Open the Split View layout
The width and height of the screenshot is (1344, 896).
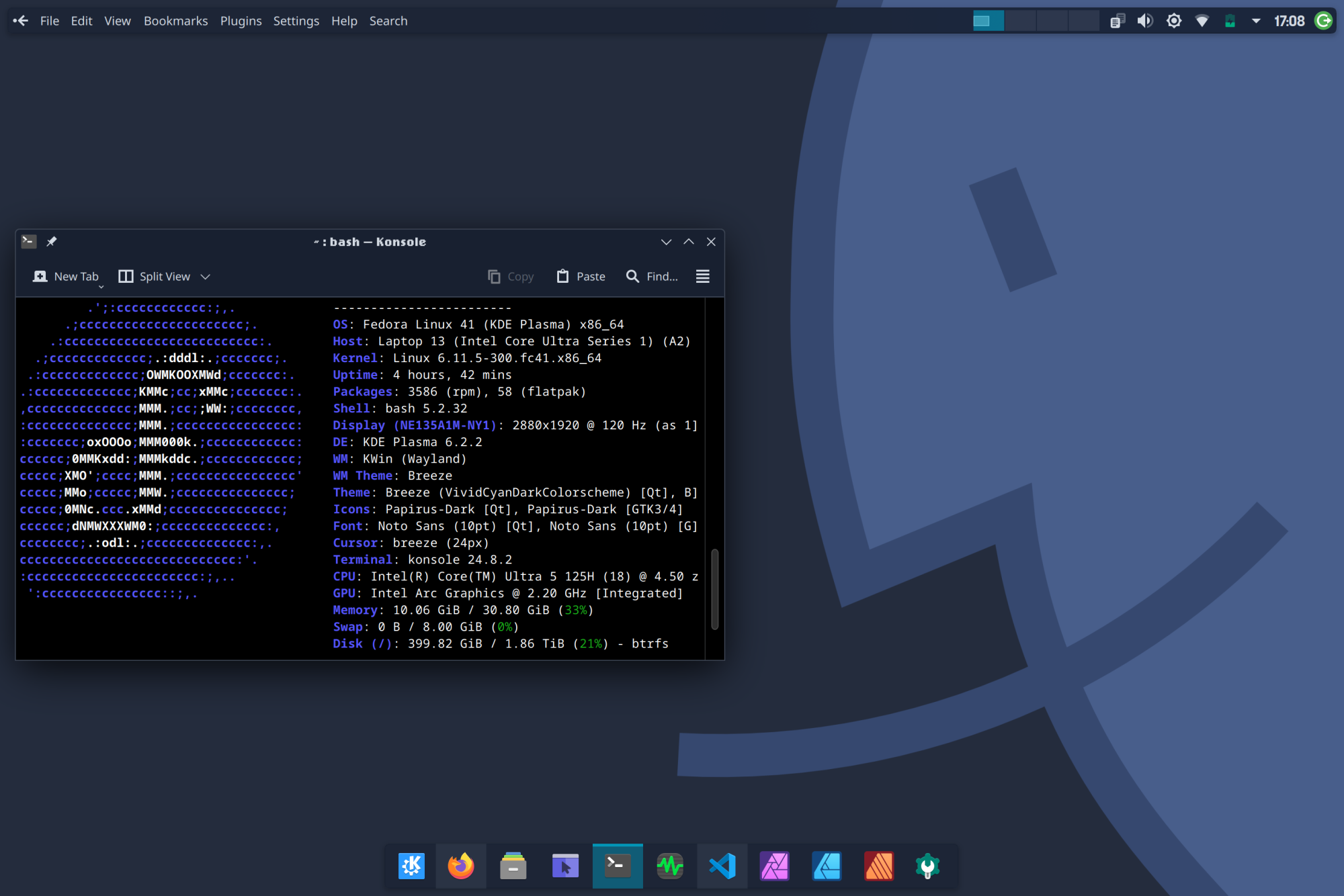(154, 276)
